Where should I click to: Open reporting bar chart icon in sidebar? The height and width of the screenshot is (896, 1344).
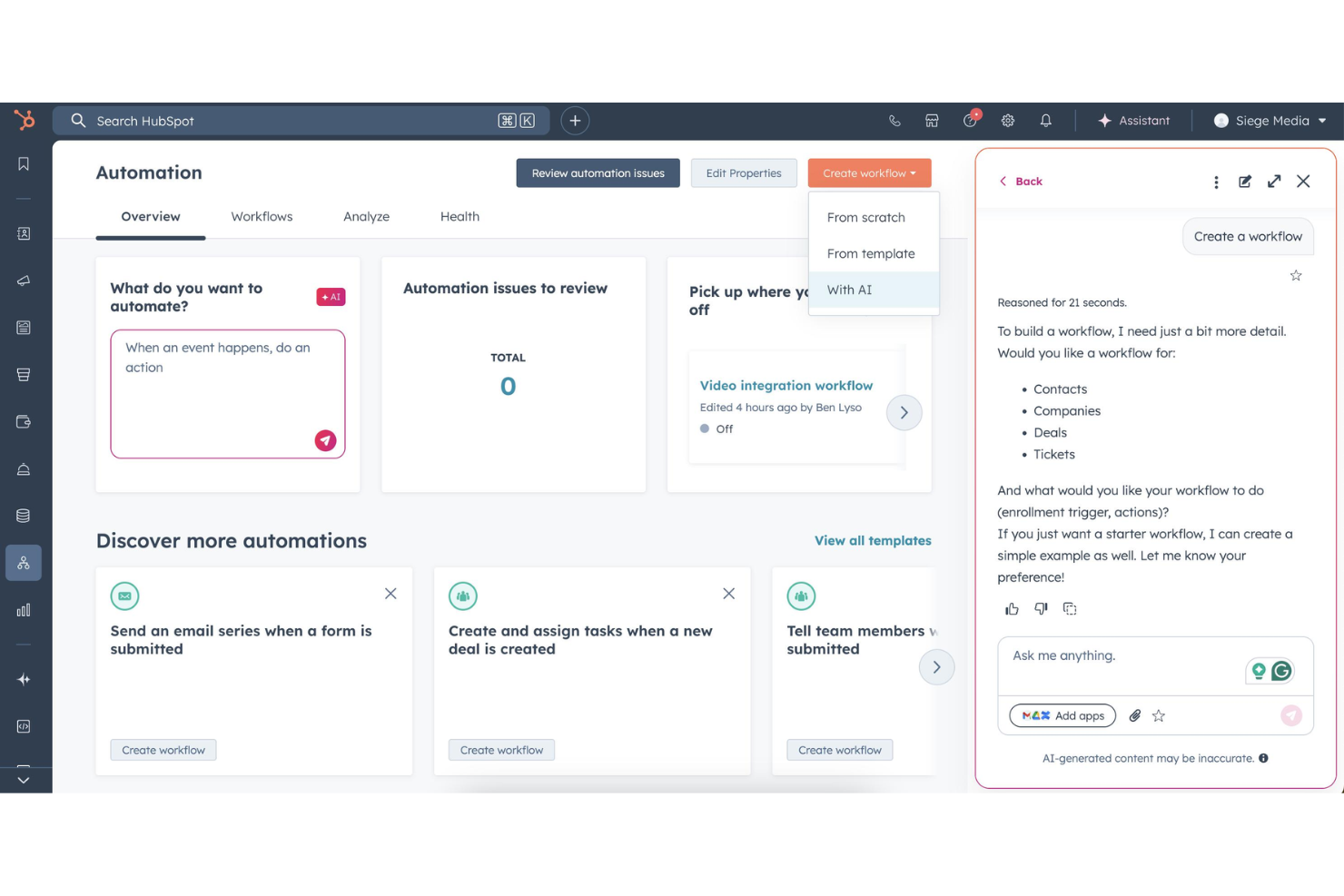[24, 610]
